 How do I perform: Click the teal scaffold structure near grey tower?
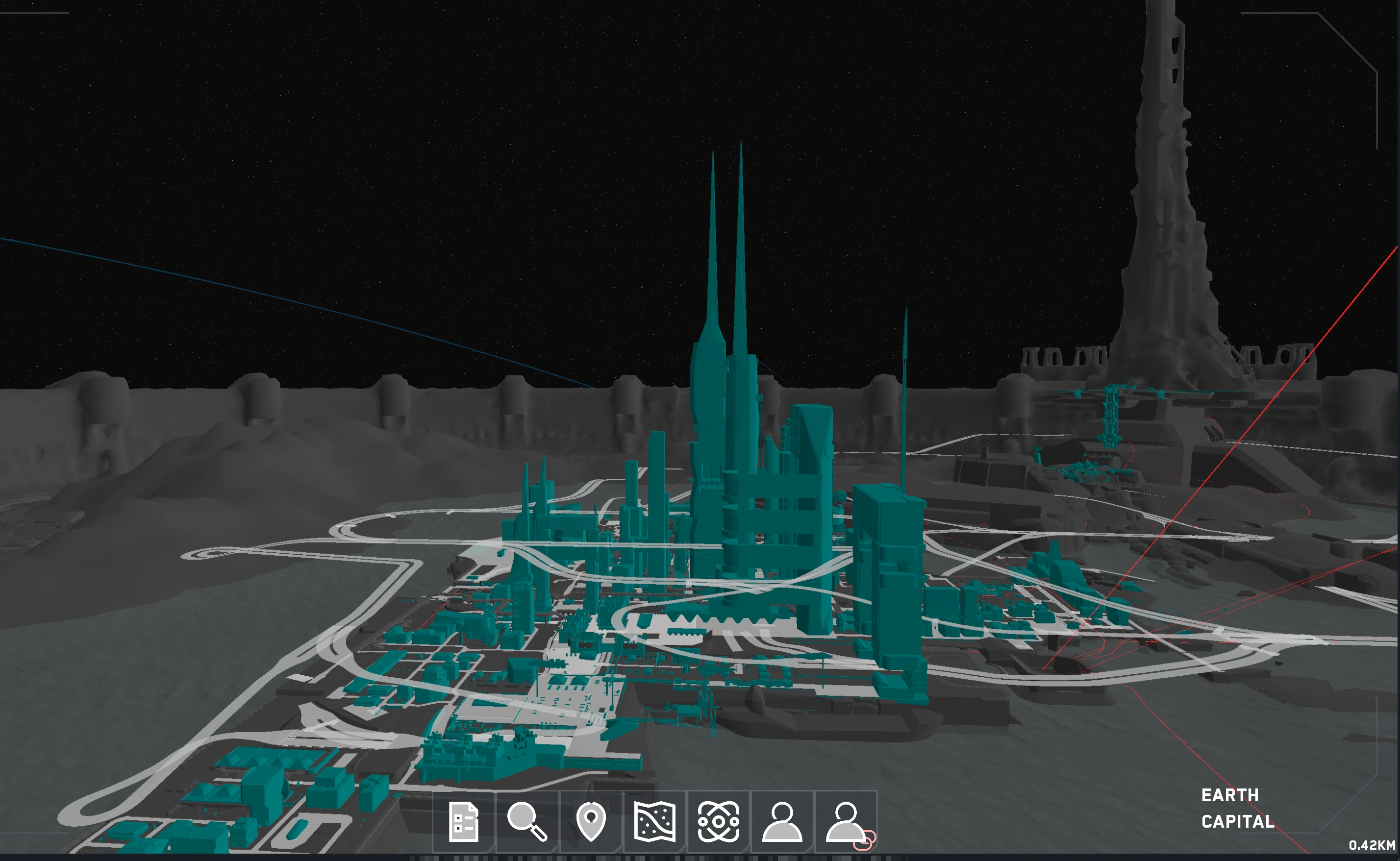[x=1111, y=416]
